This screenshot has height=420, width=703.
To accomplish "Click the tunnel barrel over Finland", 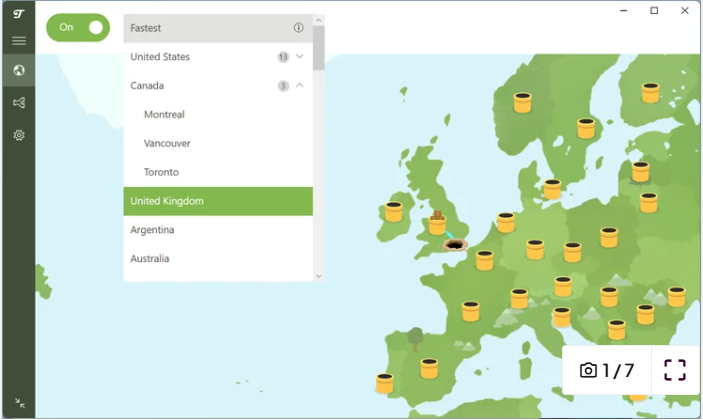I will point(650,93).
